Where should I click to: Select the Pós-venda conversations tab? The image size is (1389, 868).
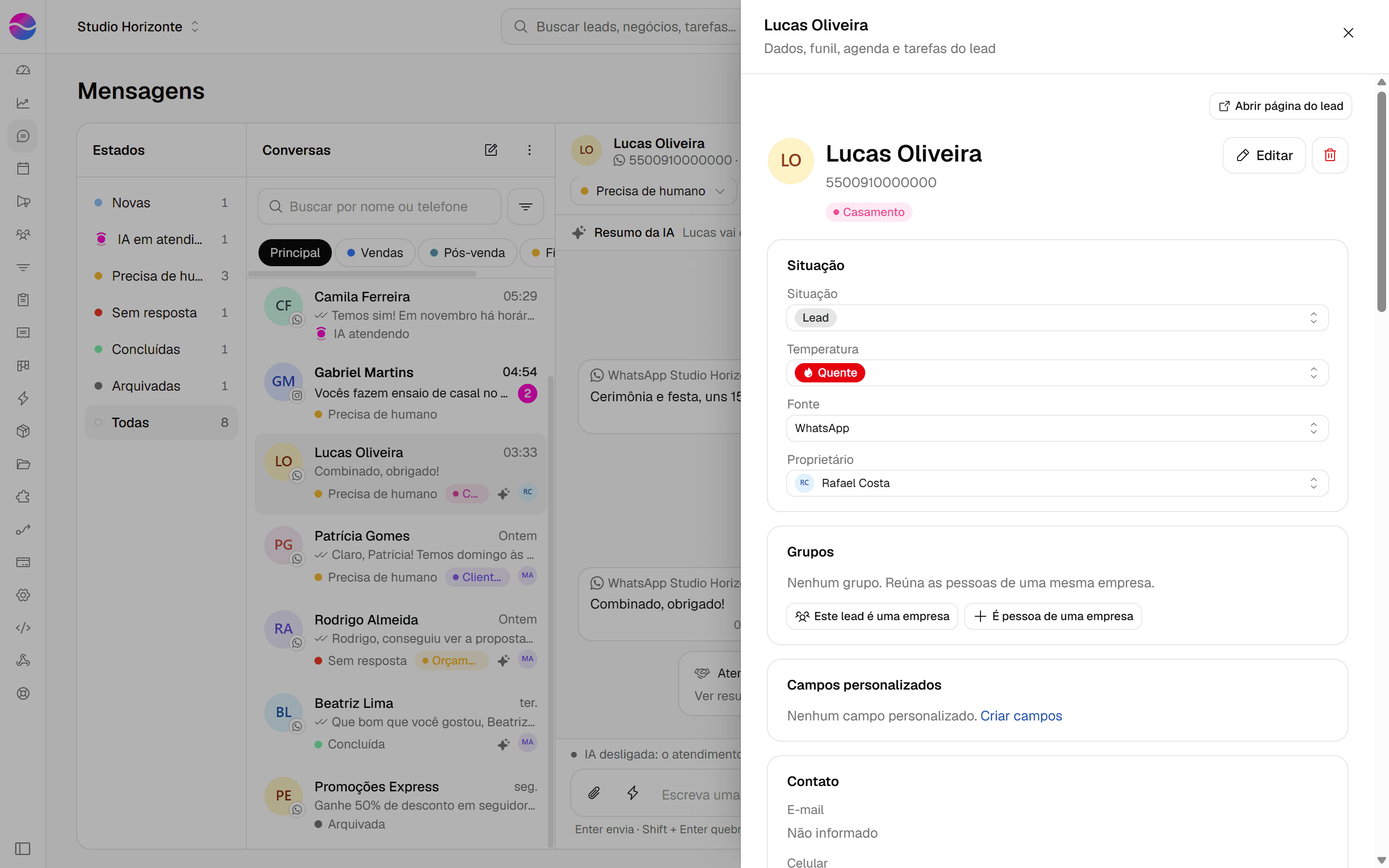pos(467,253)
